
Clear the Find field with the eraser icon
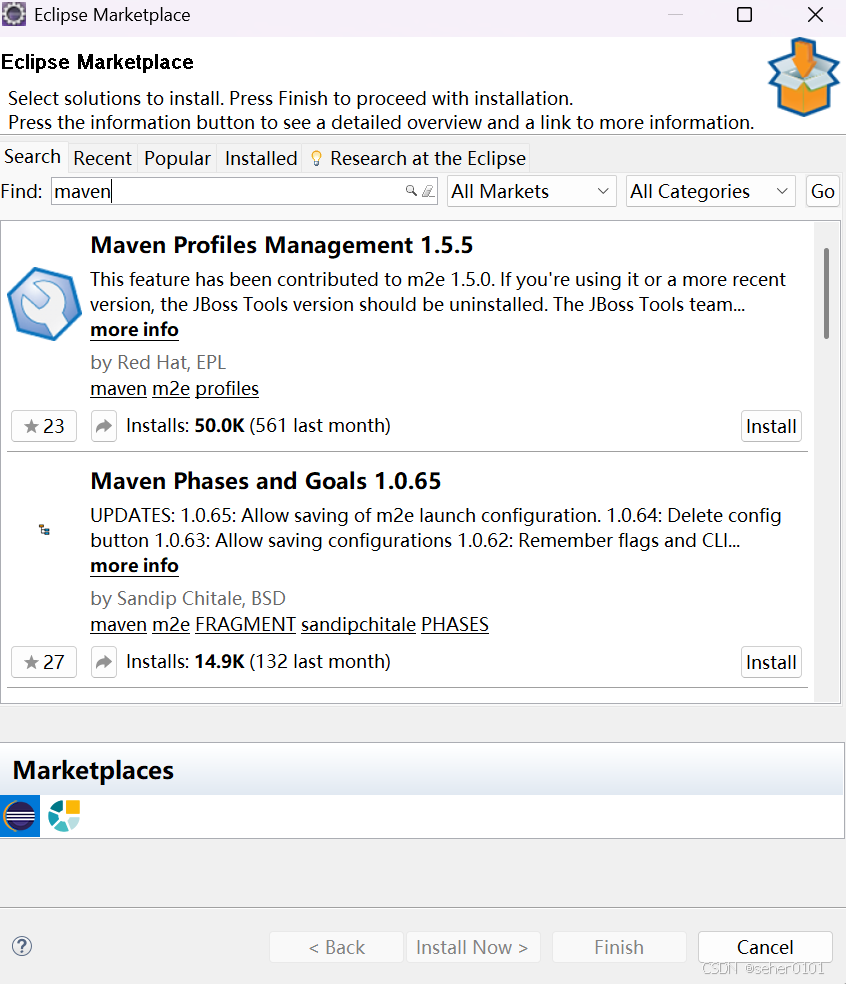pos(428,191)
